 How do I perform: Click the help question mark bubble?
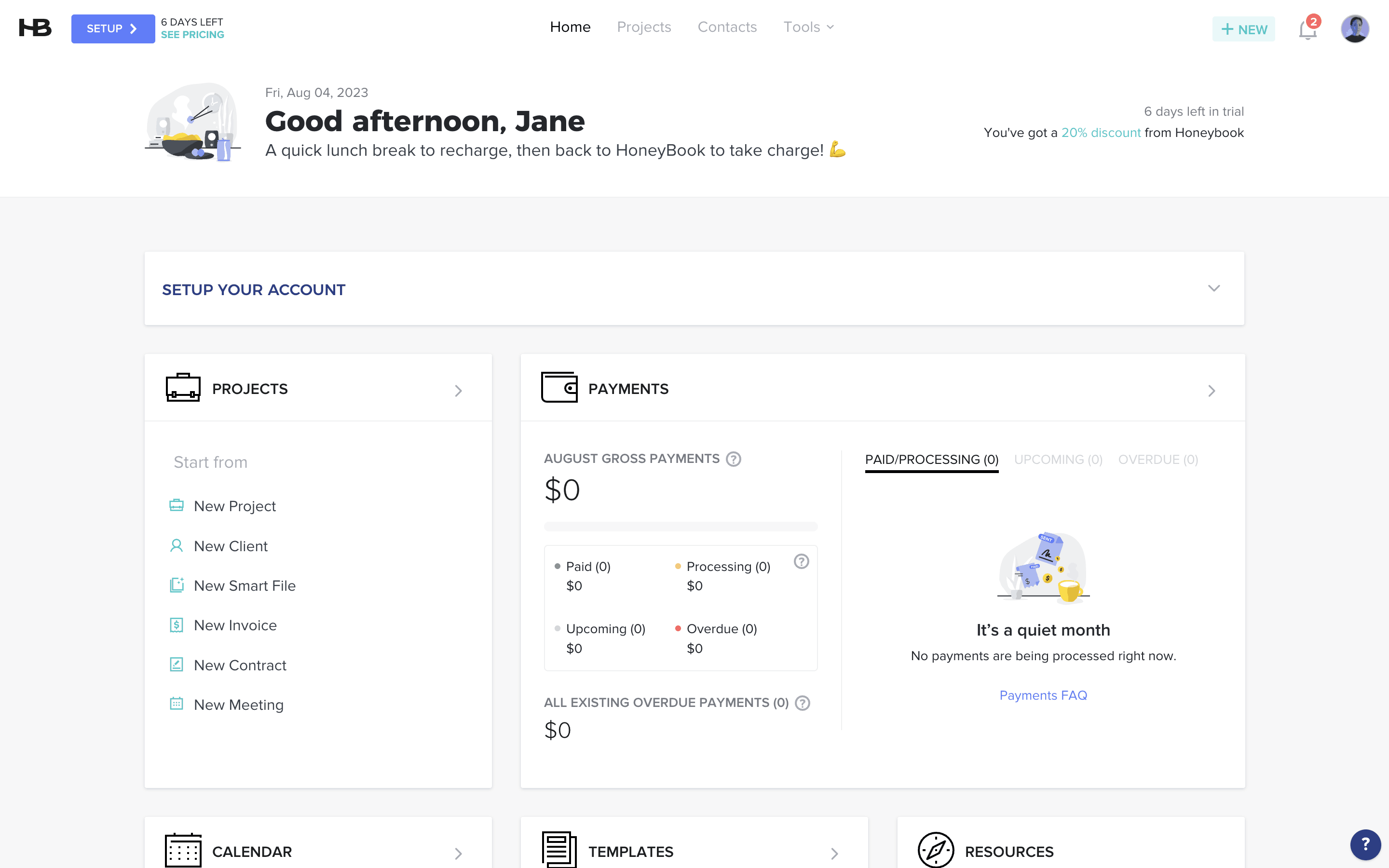[1365, 844]
